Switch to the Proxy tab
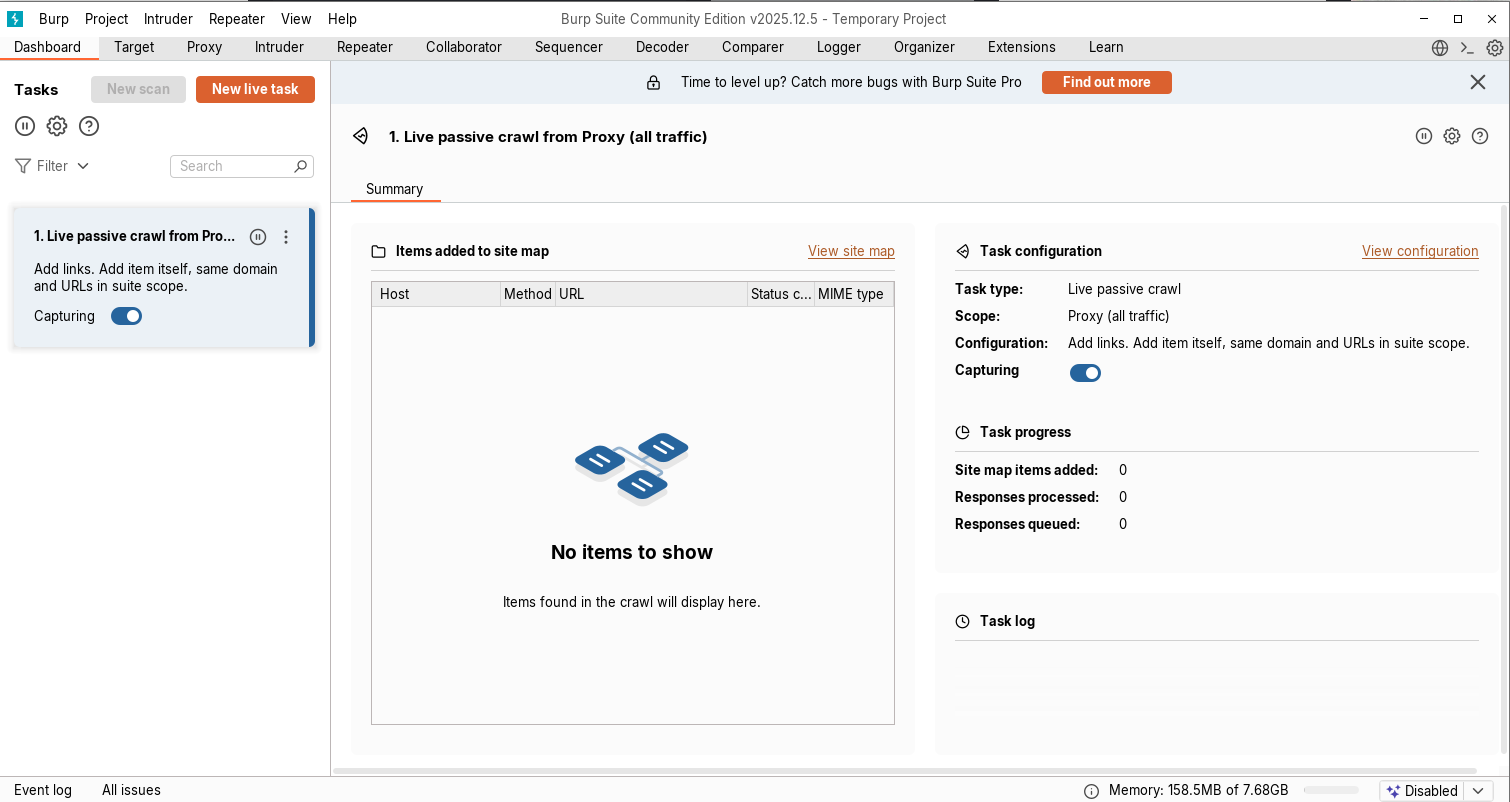 204,47
